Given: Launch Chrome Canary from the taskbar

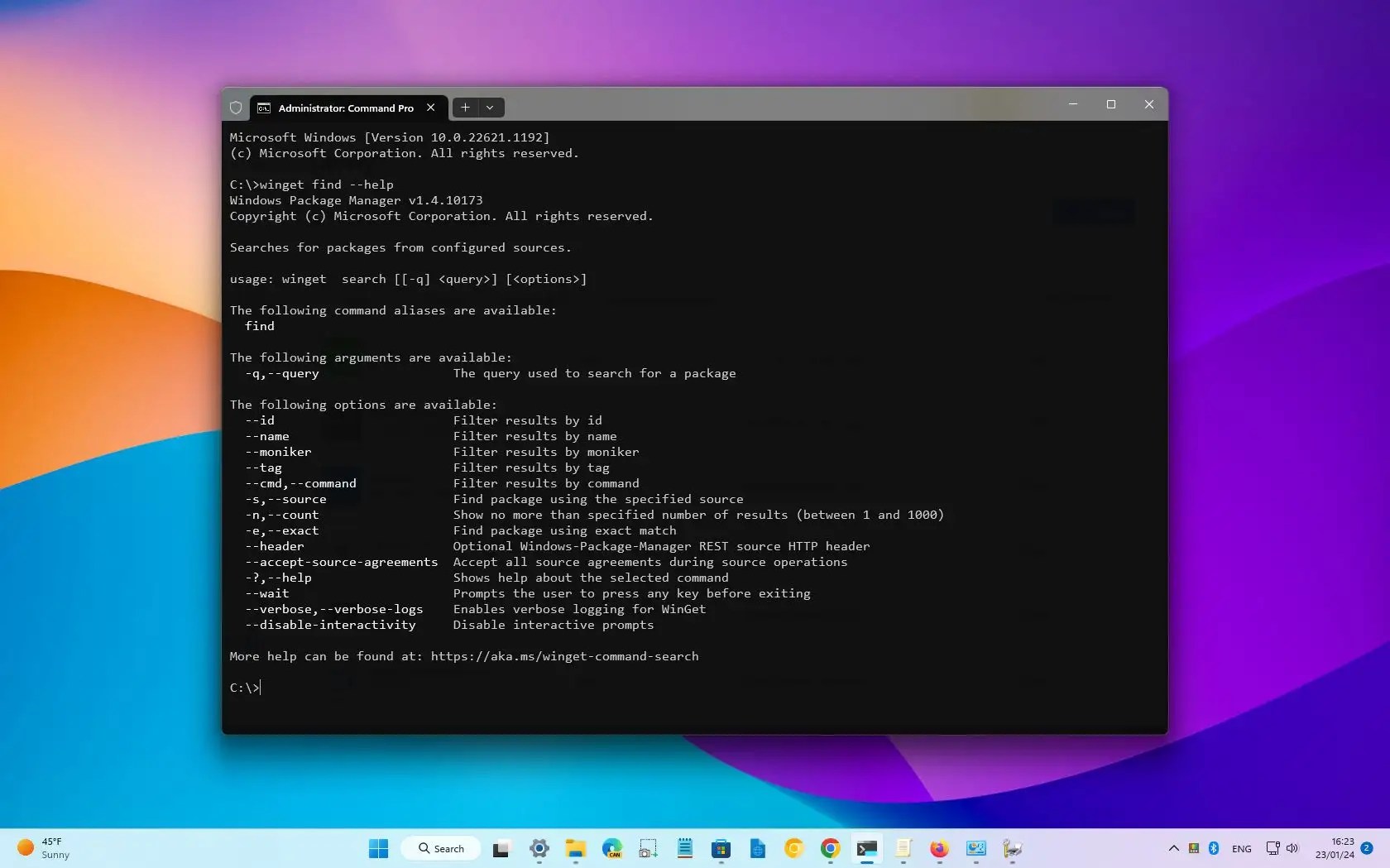Looking at the screenshot, I should tap(793, 848).
